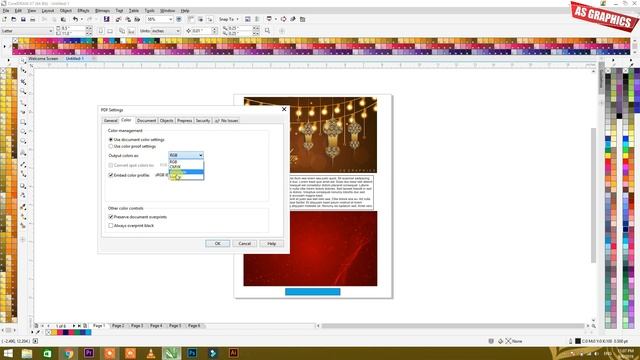This screenshot has width=640, height=360.
Task: Click the vertical scrollbar of canvas
Action: (x=593, y=195)
